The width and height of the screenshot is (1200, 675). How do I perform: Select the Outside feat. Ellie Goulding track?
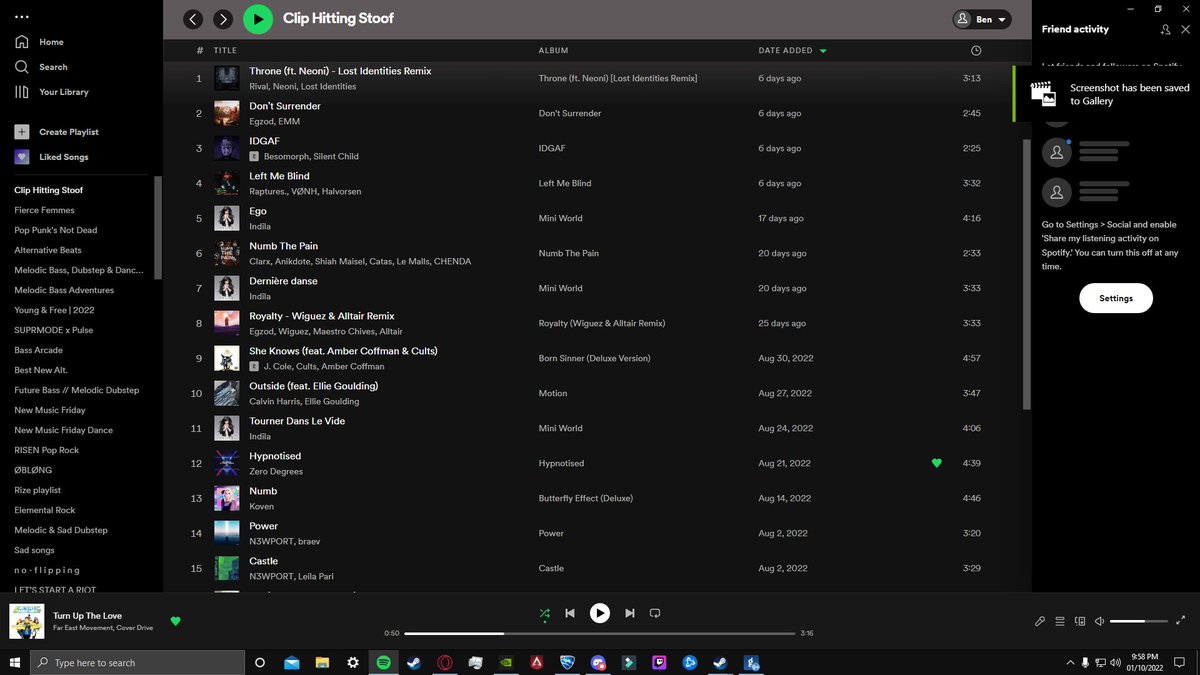tap(313, 386)
